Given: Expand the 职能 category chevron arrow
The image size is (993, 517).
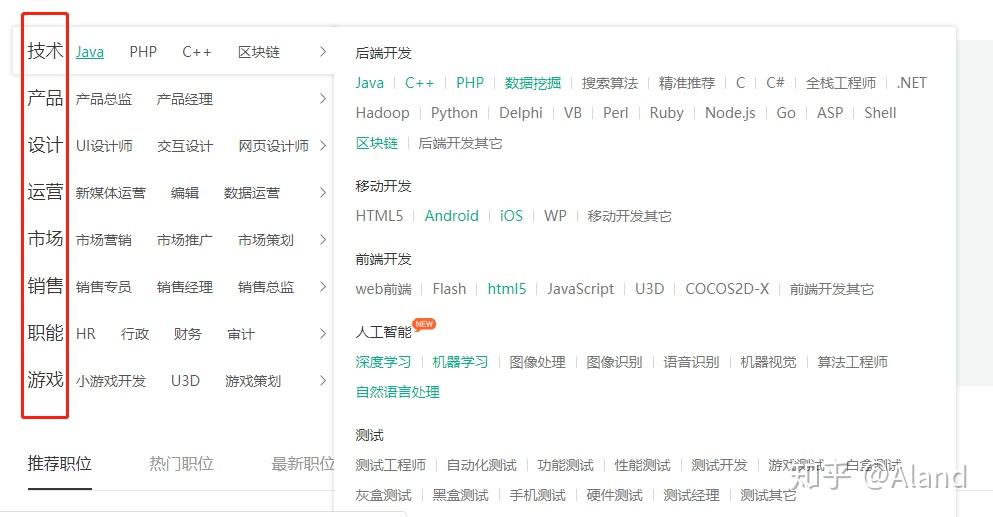Looking at the screenshot, I should (x=323, y=333).
